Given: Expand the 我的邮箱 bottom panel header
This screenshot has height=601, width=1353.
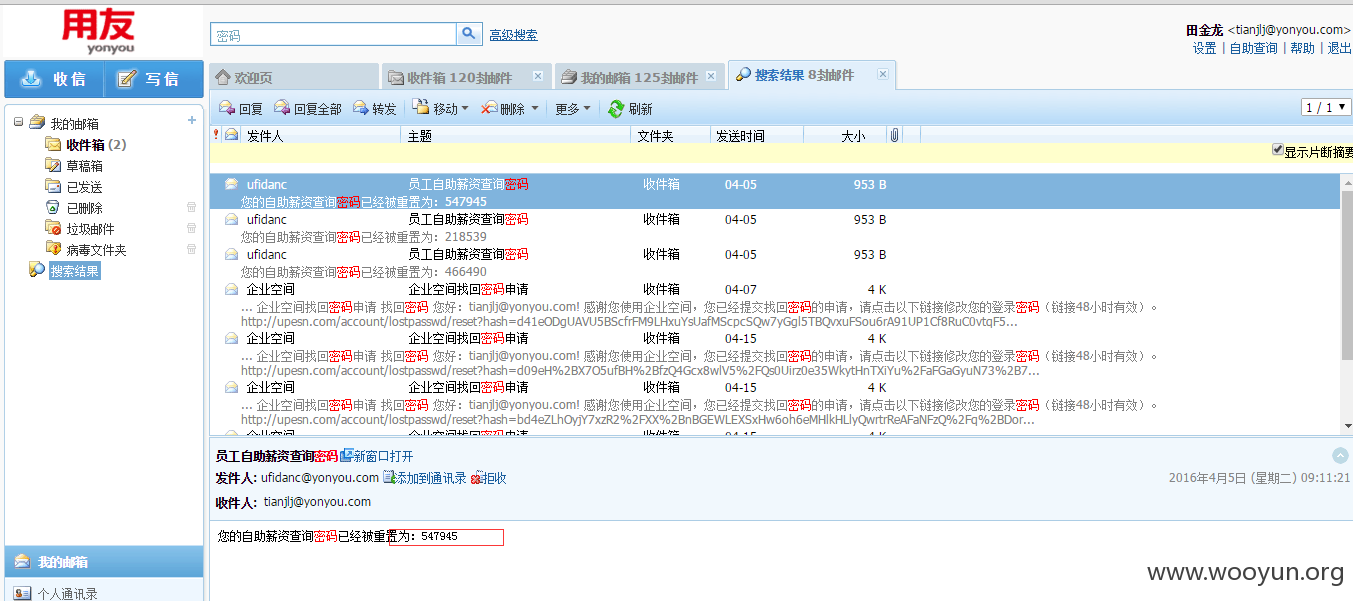Looking at the screenshot, I should pos(104,562).
